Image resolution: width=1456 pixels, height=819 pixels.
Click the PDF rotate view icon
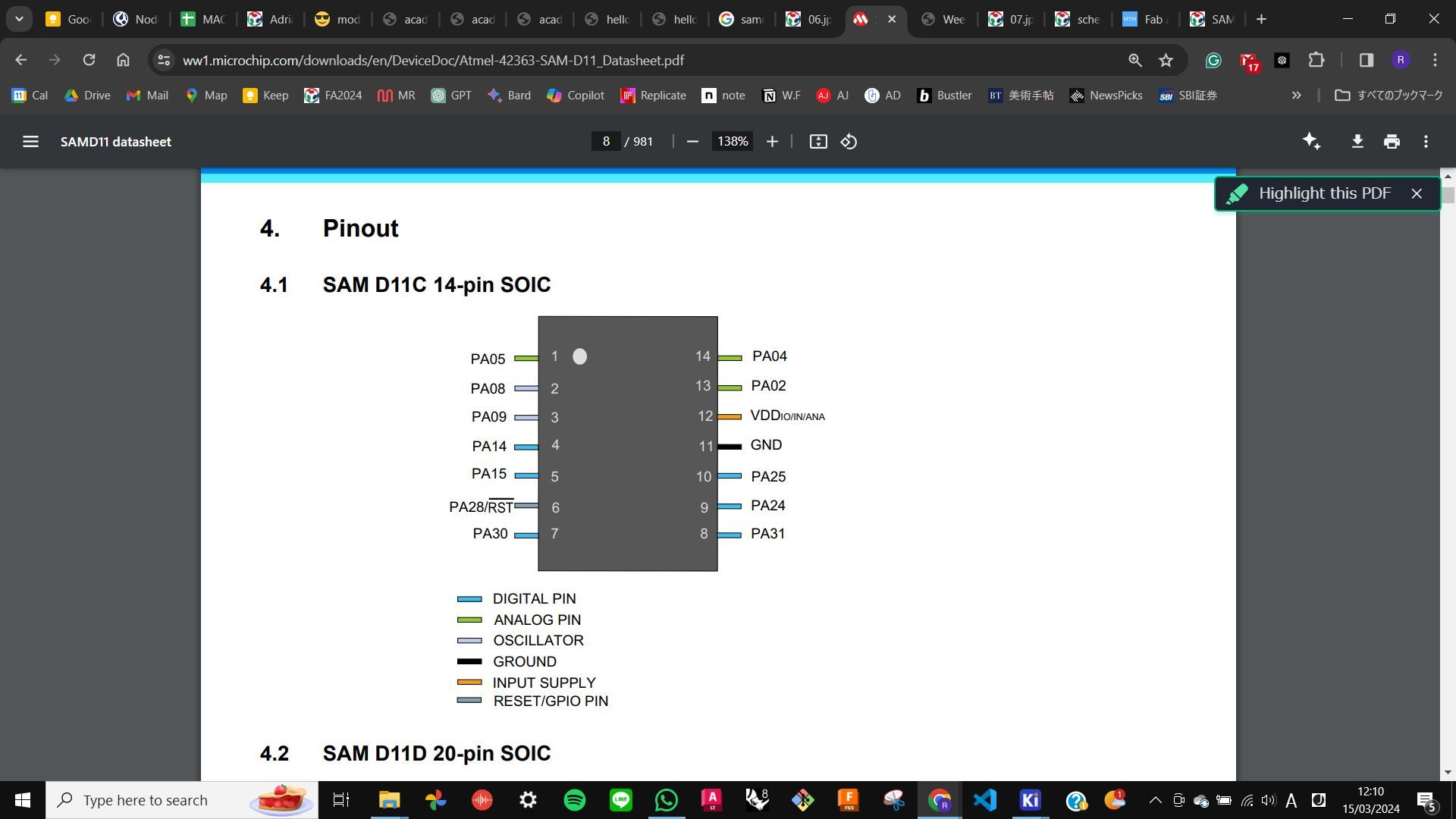click(848, 141)
